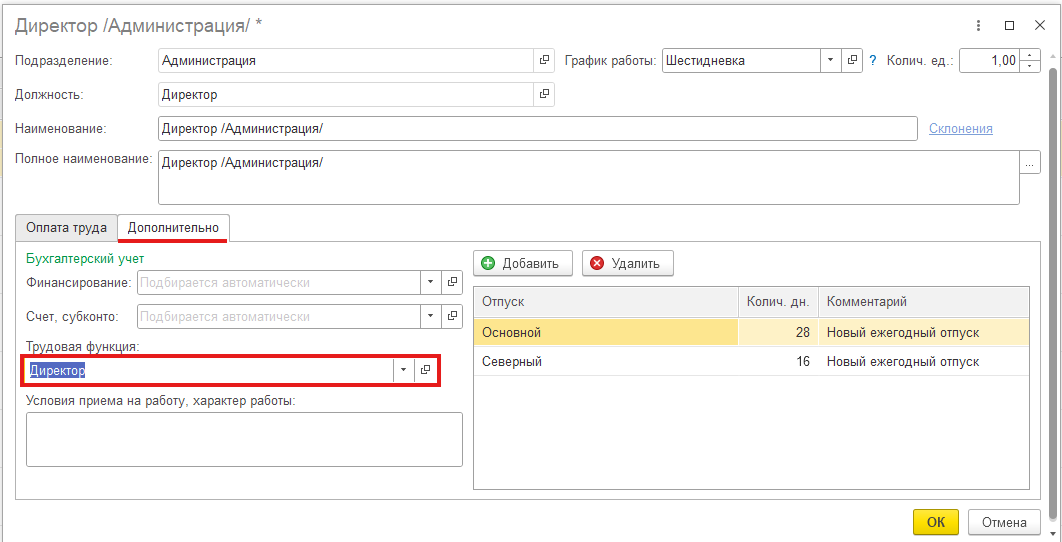Close the Директор /Администрация/ window
This screenshot has width=1062, height=542.
pos(1040,26)
